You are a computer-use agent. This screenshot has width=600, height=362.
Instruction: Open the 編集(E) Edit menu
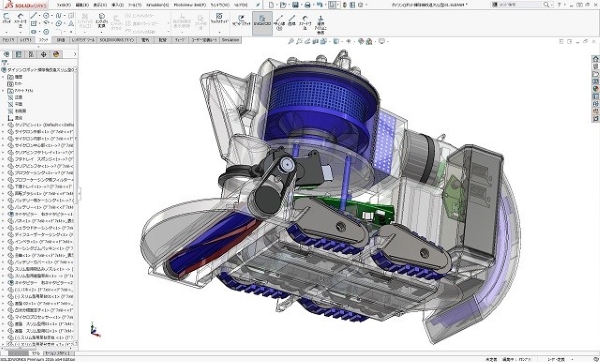click(x=82, y=5)
